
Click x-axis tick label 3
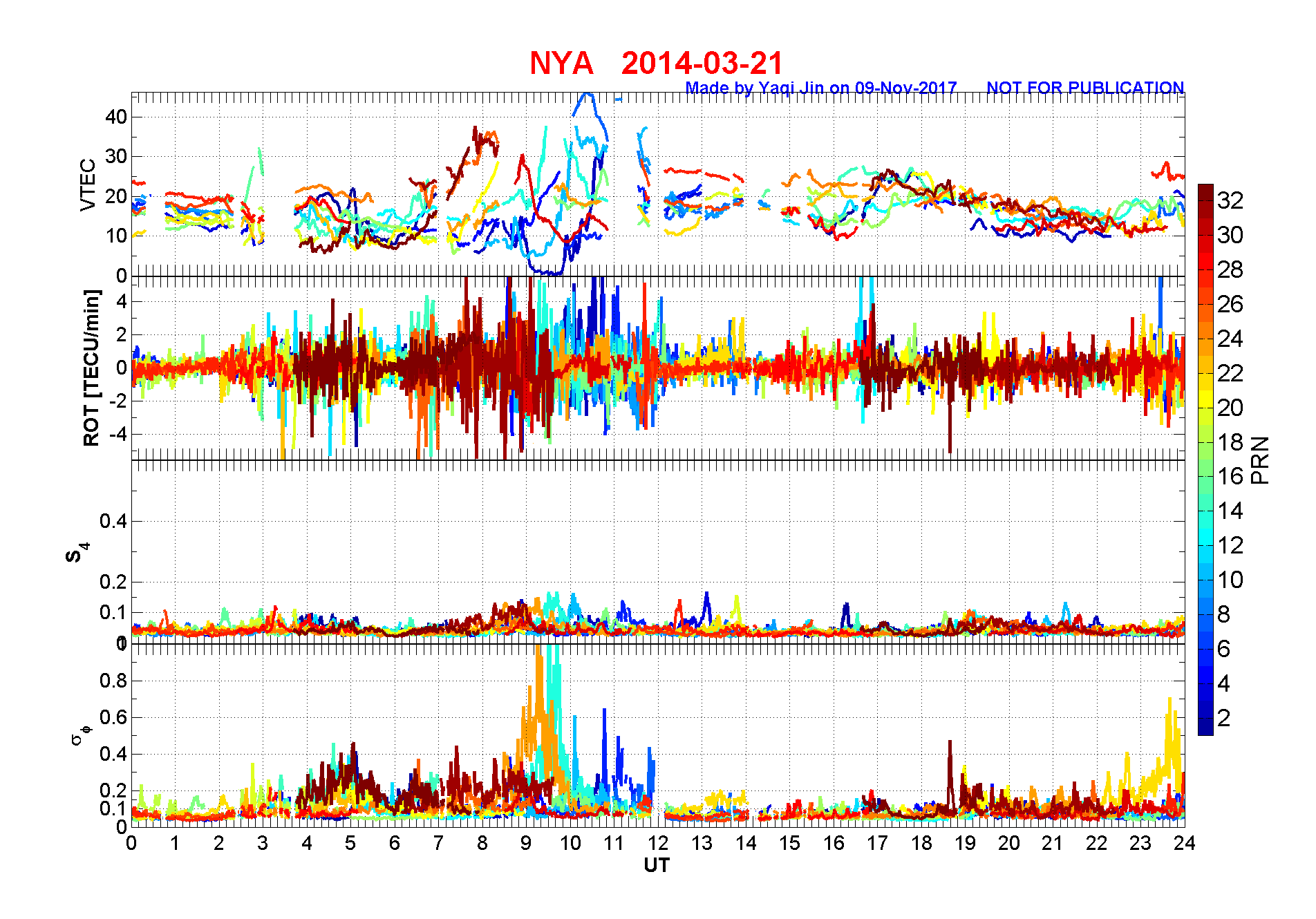[263, 843]
